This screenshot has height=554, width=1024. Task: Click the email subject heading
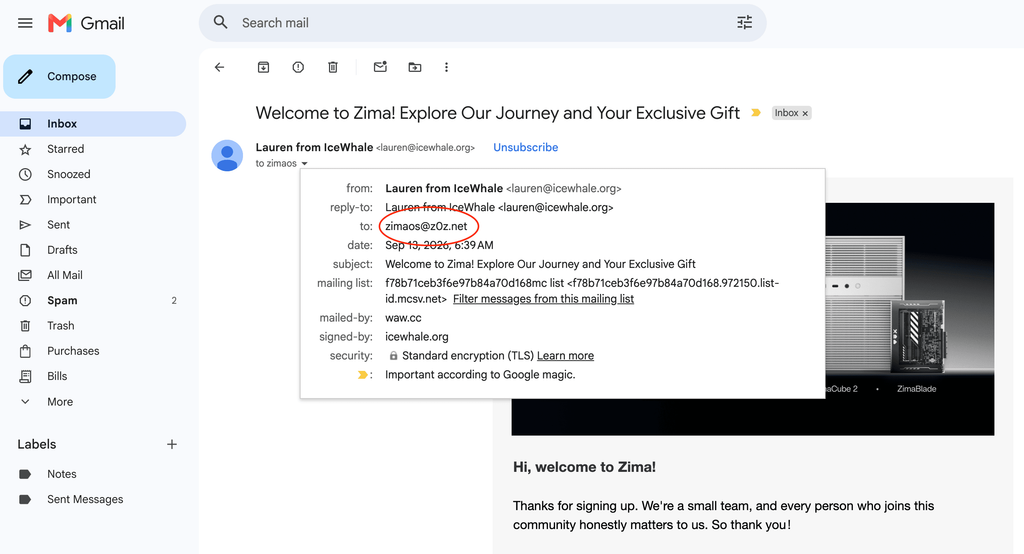[x=498, y=113]
